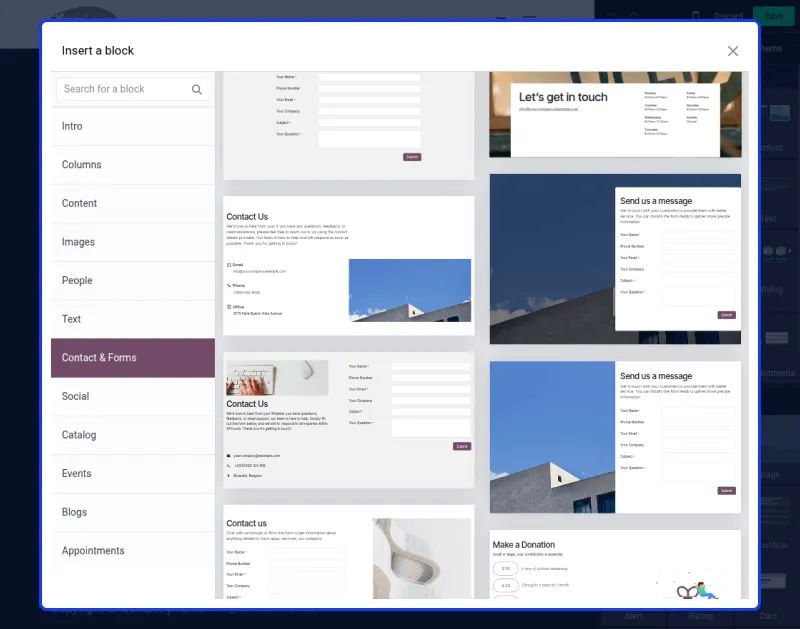The image size is (800, 629).
Task: Go to the Social category
Action: click(x=132, y=397)
